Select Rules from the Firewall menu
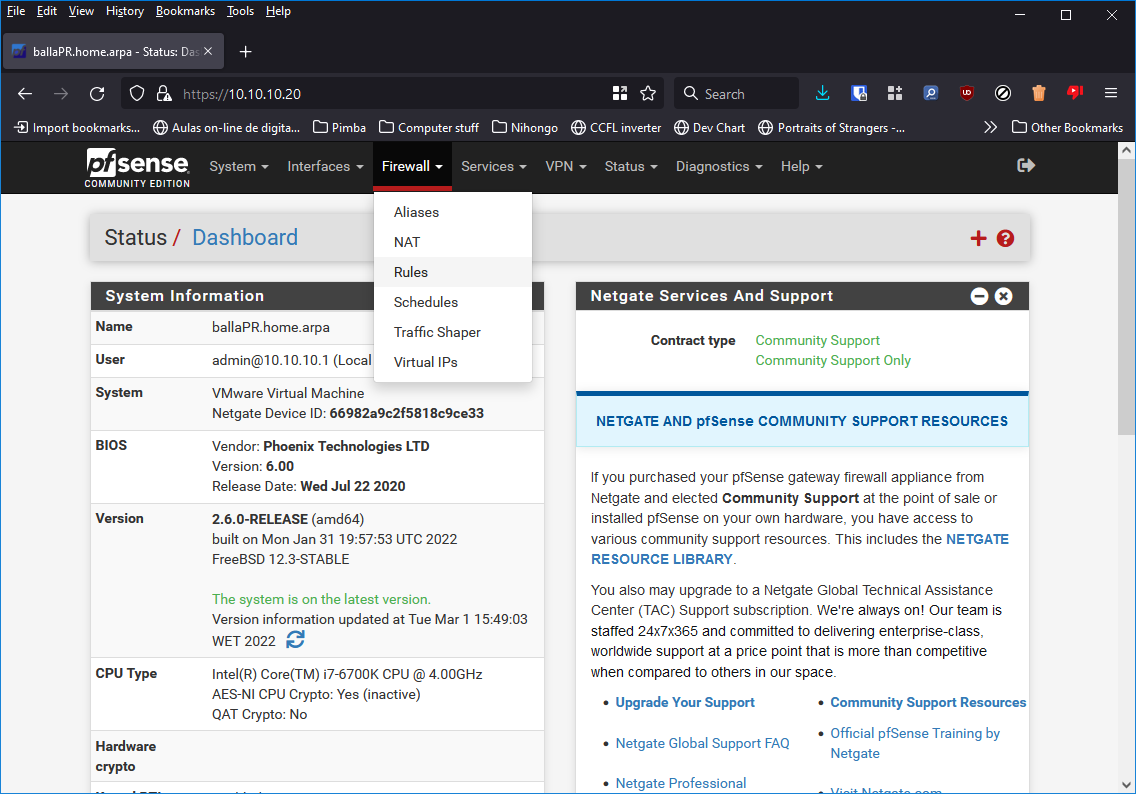Viewport: 1136px width, 794px height. (411, 272)
